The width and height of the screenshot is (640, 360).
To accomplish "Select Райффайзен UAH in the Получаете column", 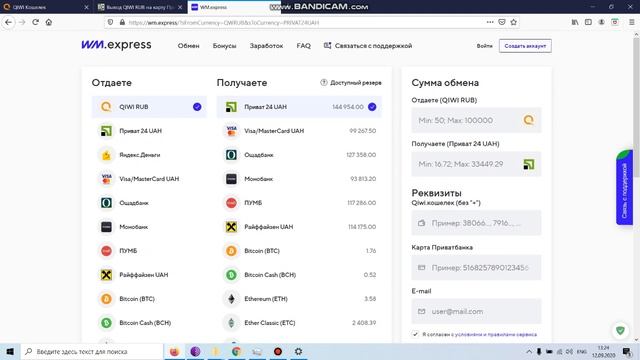I will (x=299, y=227).
